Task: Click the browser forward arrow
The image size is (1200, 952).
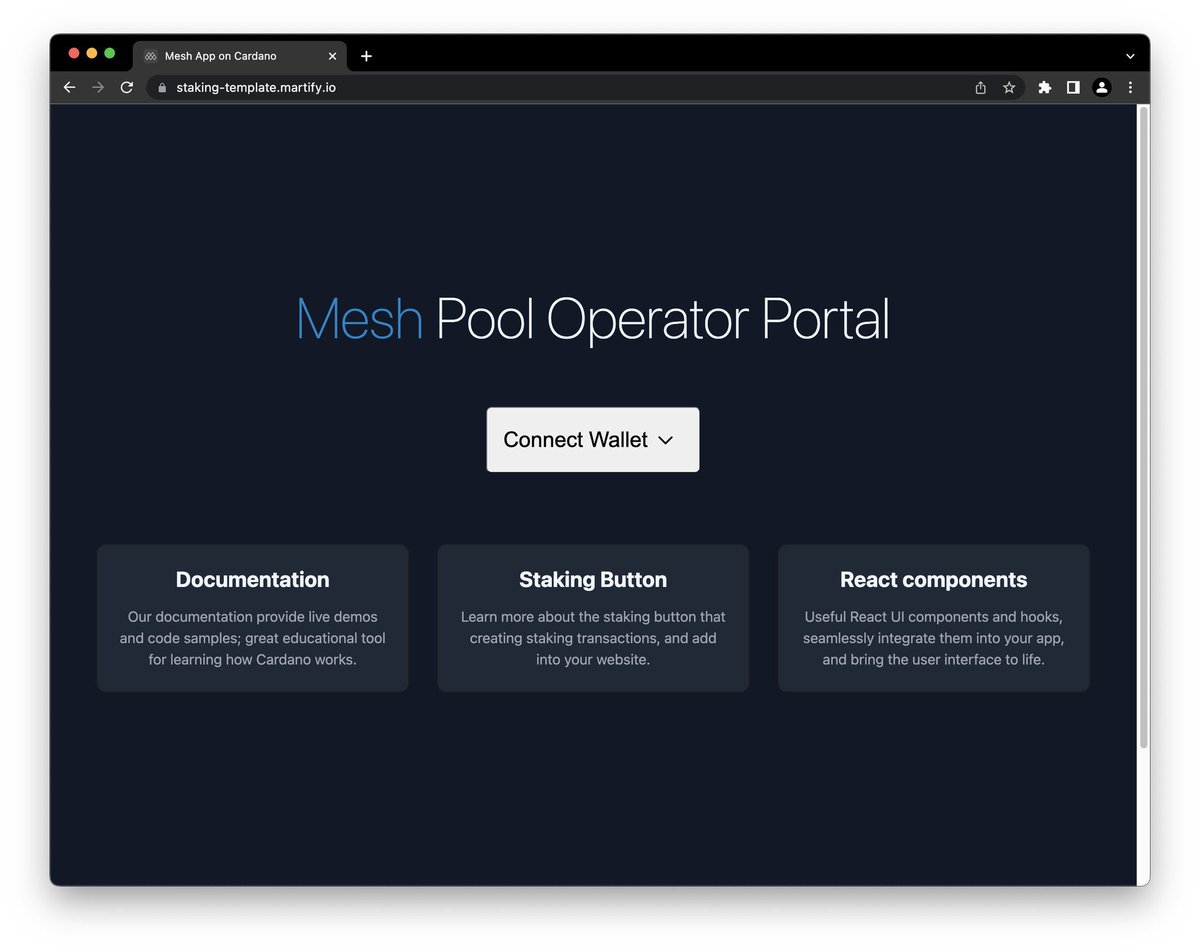Action: pyautogui.click(x=98, y=88)
